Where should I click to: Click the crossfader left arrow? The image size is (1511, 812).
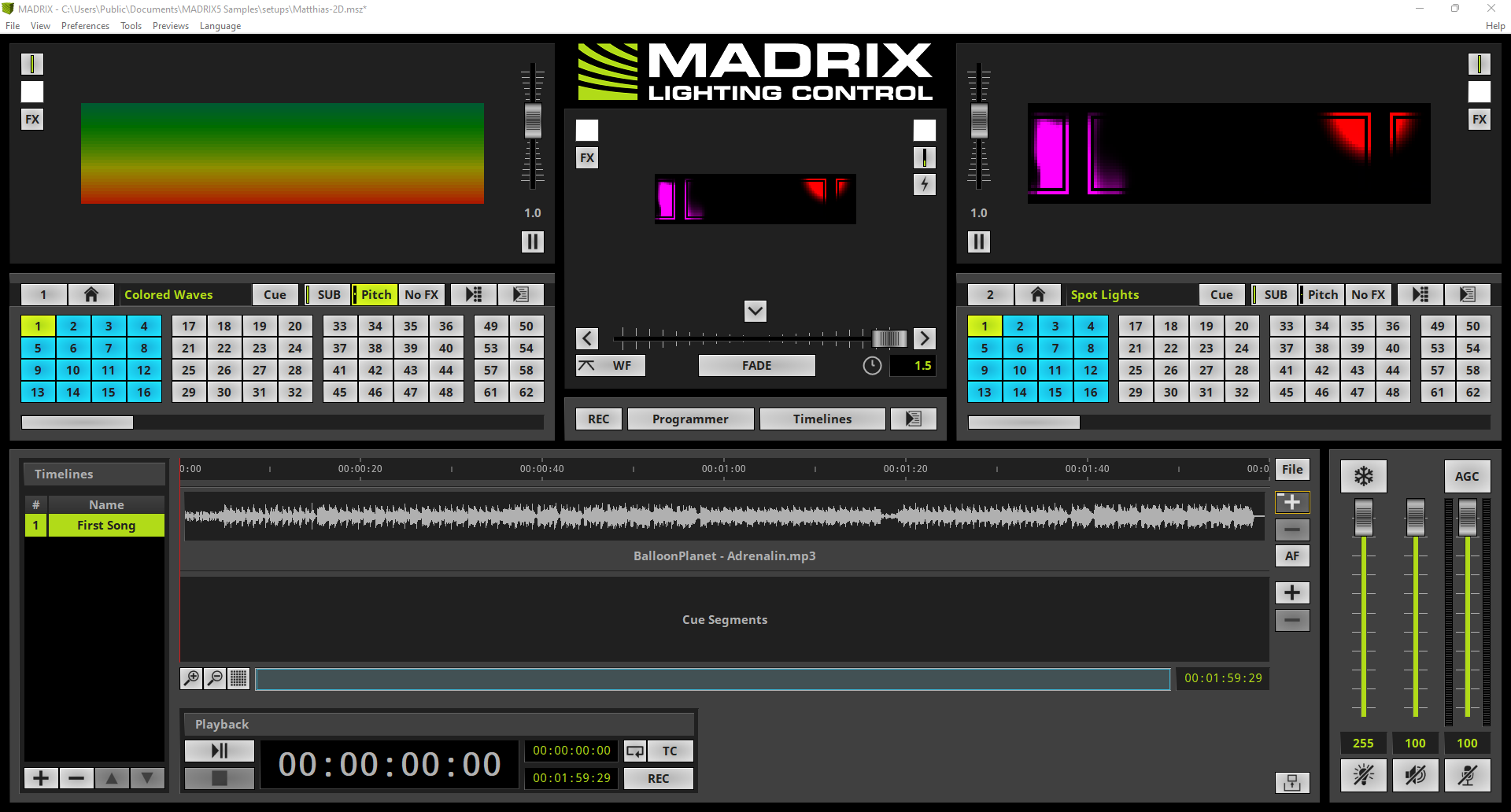(587, 338)
